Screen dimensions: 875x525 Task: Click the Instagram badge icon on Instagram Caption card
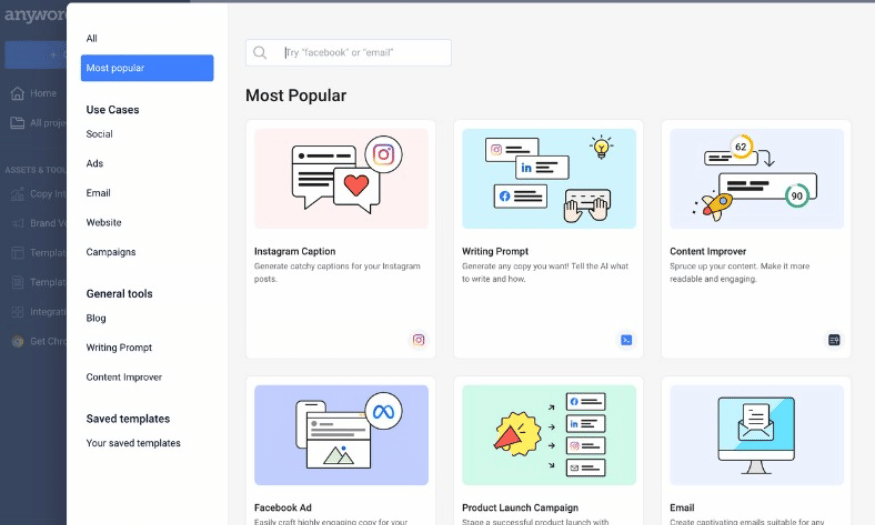419,340
